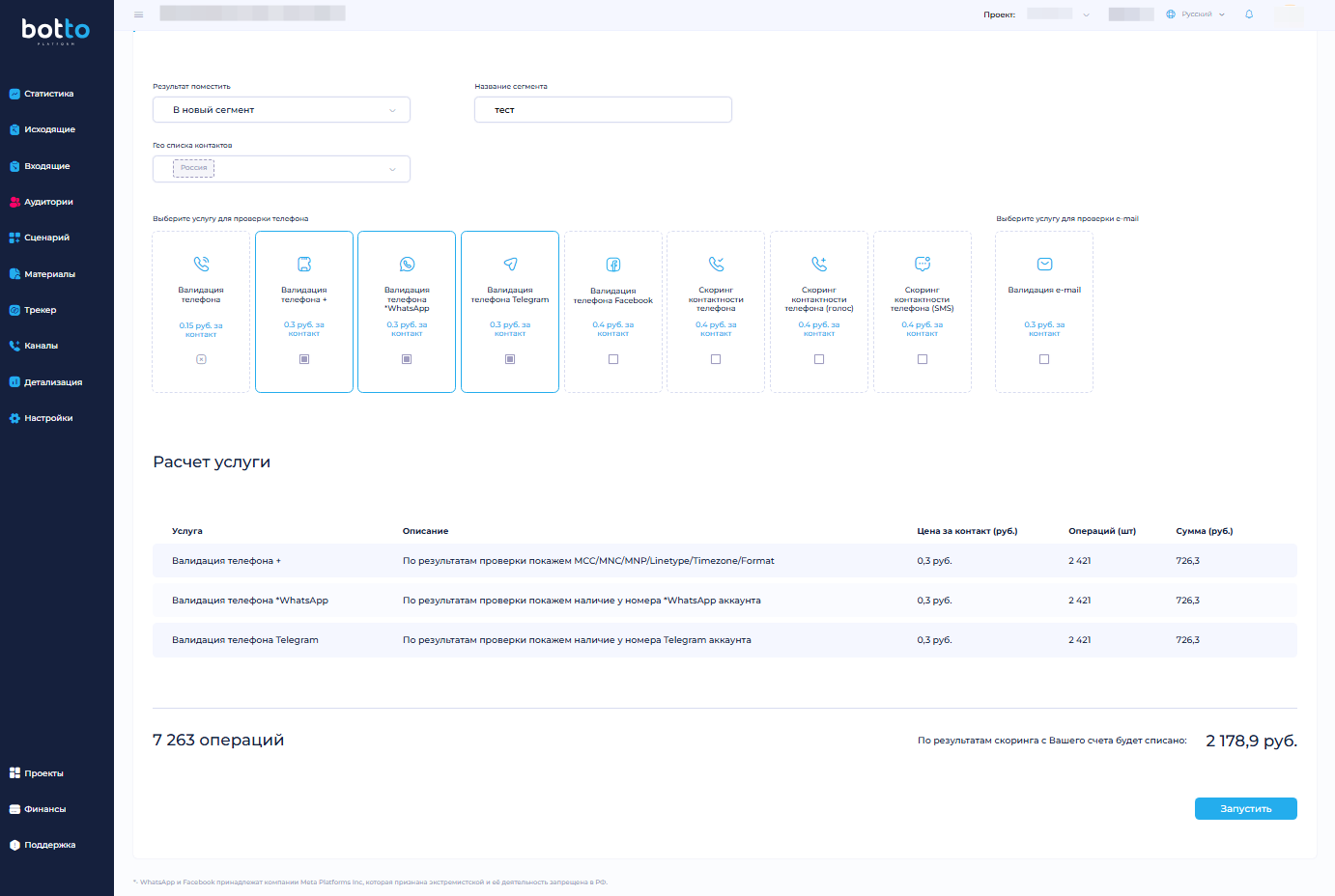The image size is (1335, 896).
Task: Click the WhatsApp validation service icon
Action: pos(407,264)
